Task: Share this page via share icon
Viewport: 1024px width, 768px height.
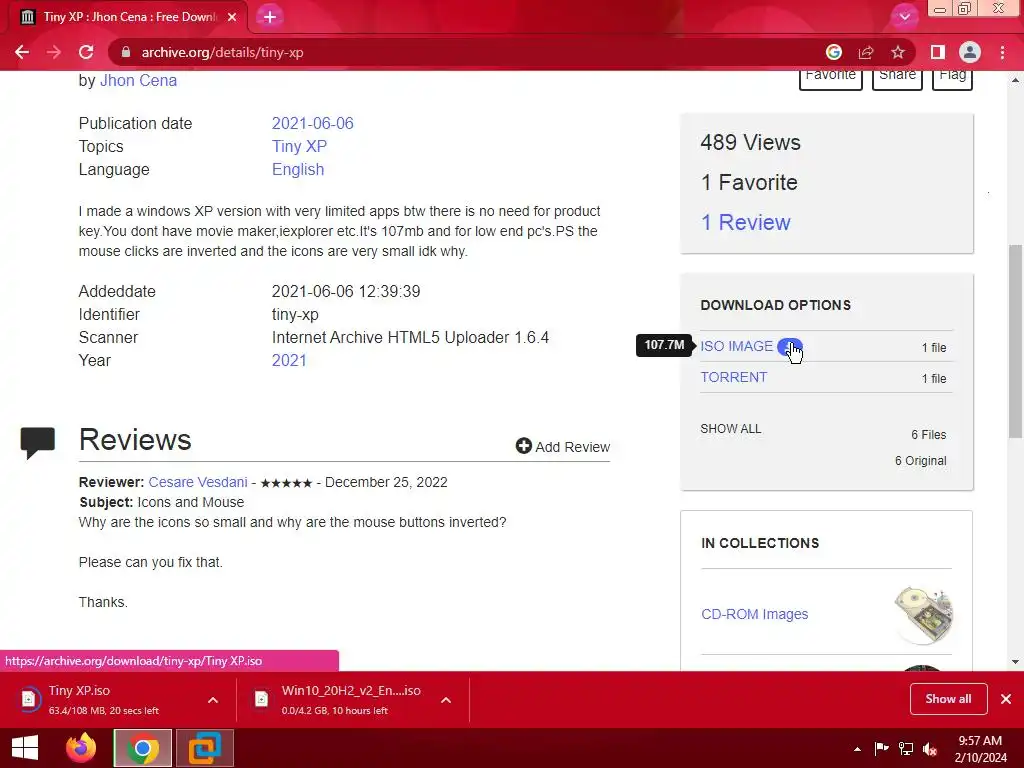Action: click(866, 52)
